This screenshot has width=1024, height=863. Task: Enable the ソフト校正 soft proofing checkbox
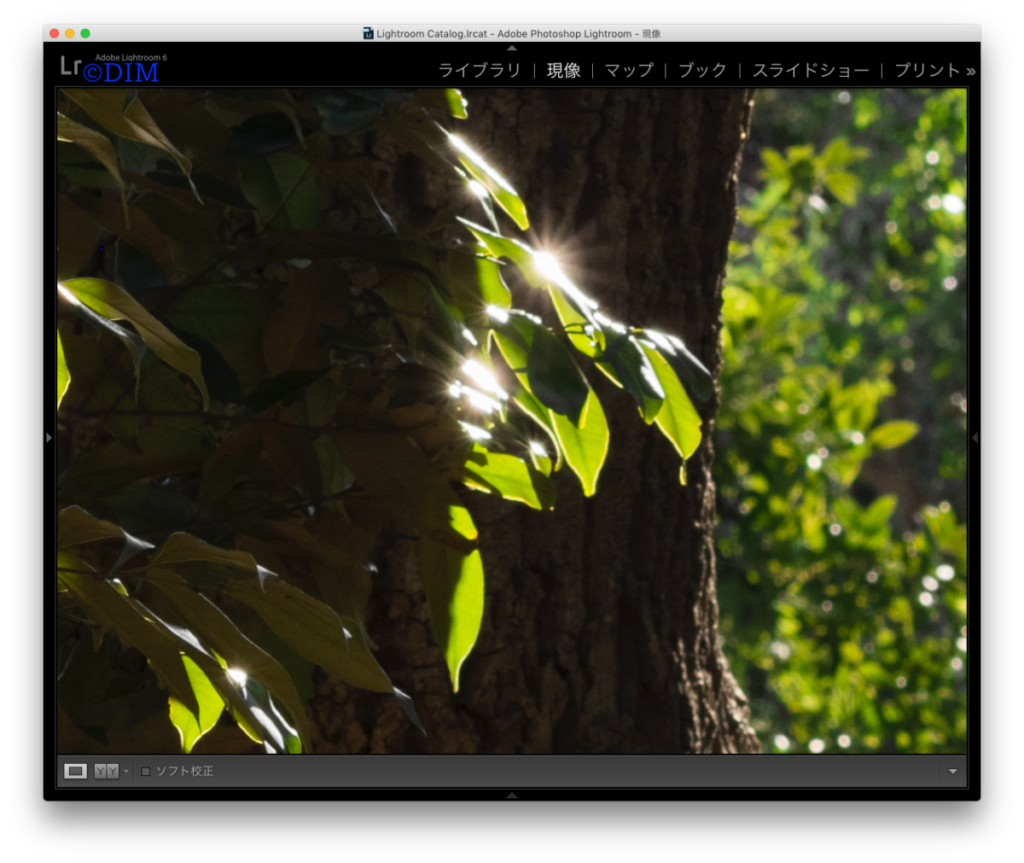point(146,772)
